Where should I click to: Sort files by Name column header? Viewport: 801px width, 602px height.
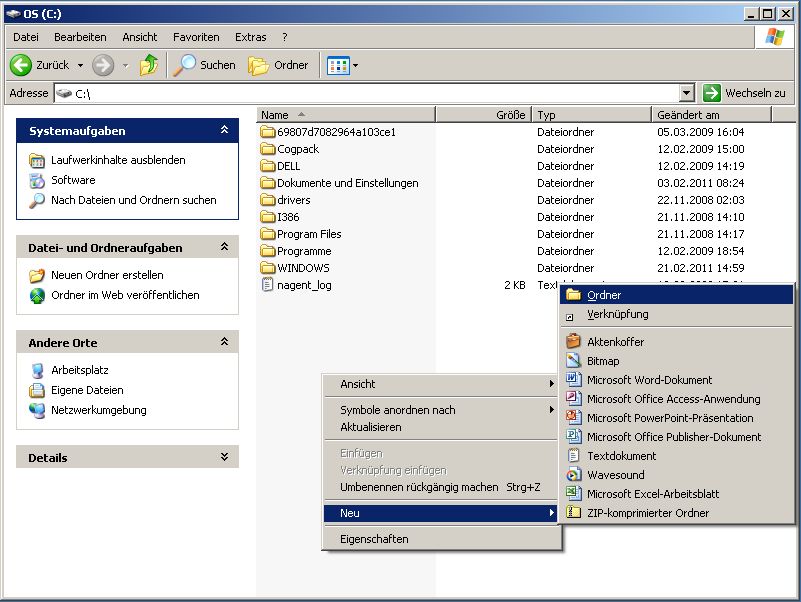pyautogui.click(x=346, y=115)
